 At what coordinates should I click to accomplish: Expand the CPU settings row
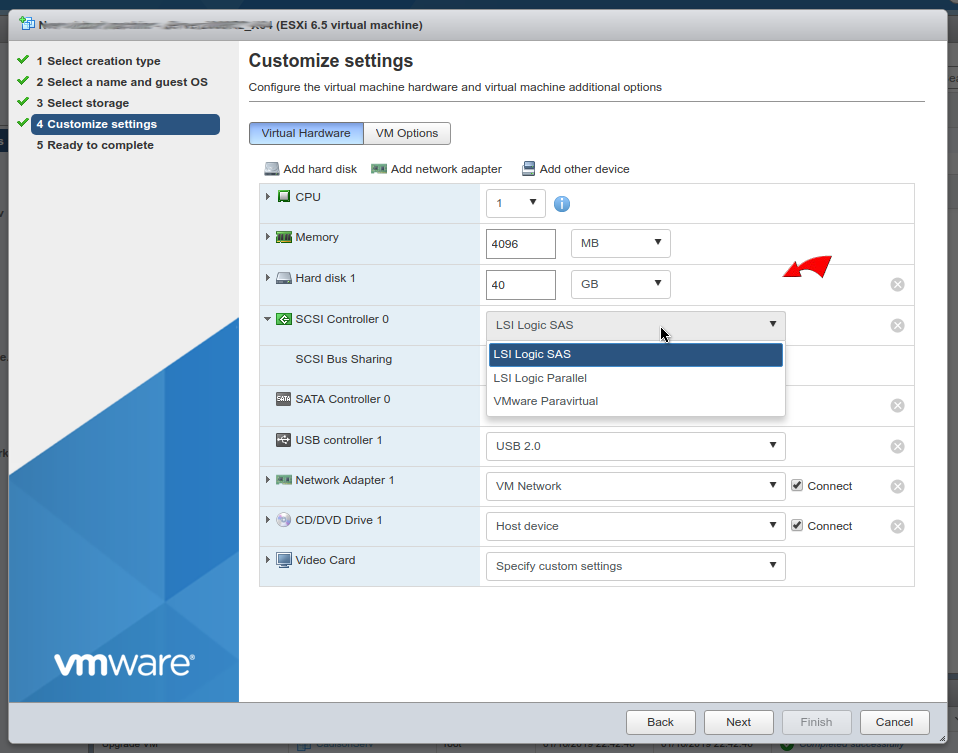tap(268, 196)
